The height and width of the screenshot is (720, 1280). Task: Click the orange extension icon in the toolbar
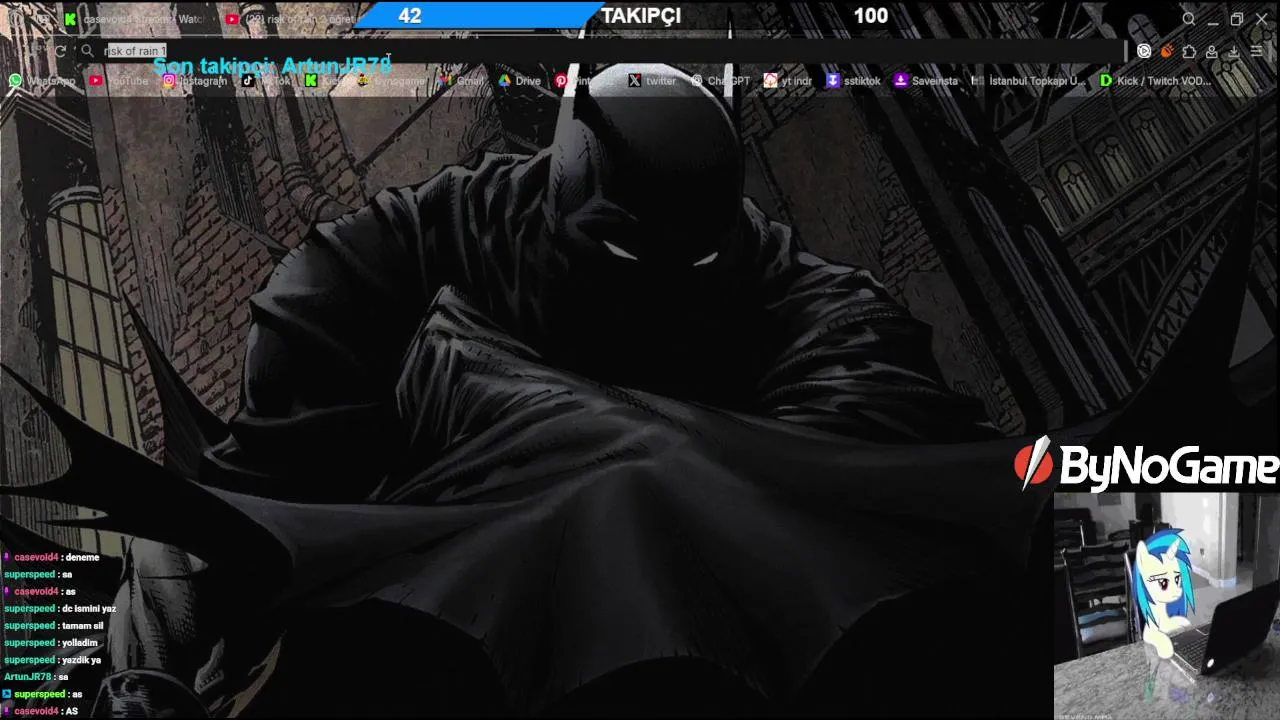[1167, 51]
